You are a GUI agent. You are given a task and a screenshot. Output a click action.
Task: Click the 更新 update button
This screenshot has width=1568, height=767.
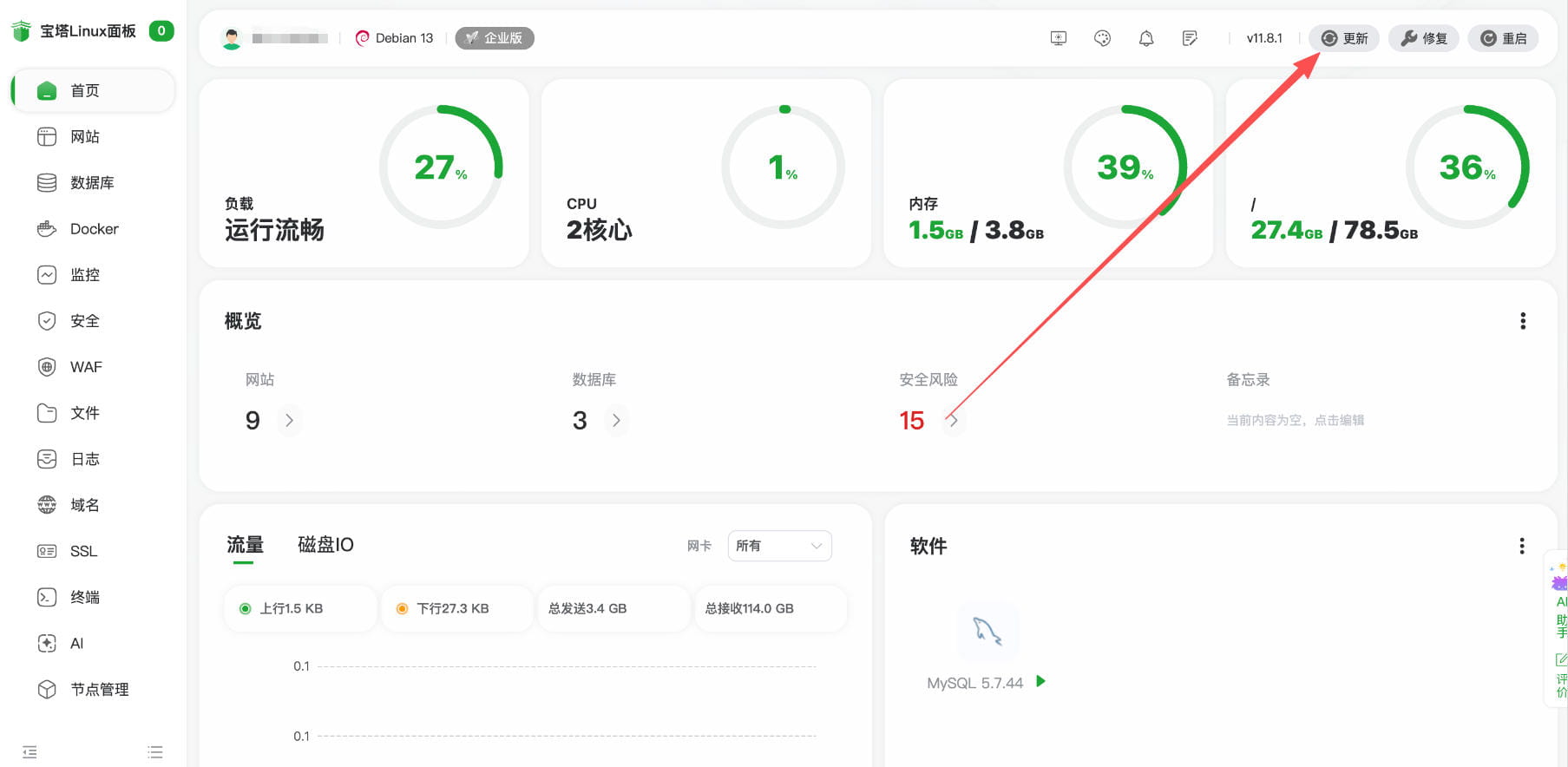1344,38
